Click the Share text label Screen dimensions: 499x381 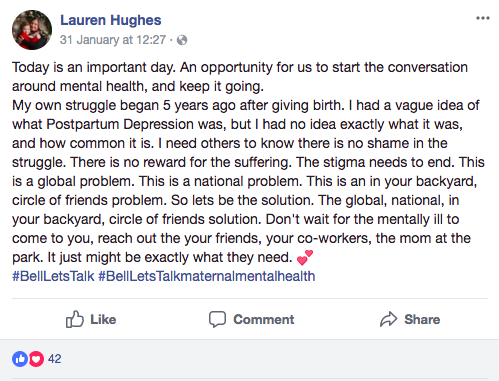[422, 320]
